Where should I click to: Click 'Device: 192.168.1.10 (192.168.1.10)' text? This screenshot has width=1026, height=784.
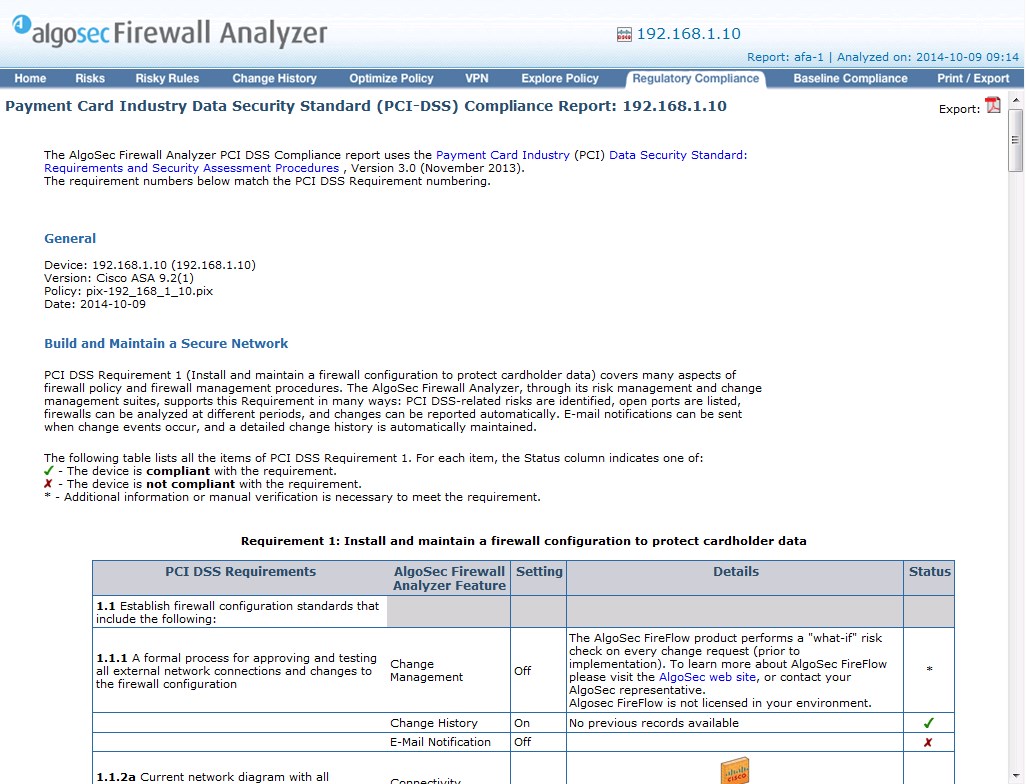(150, 265)
